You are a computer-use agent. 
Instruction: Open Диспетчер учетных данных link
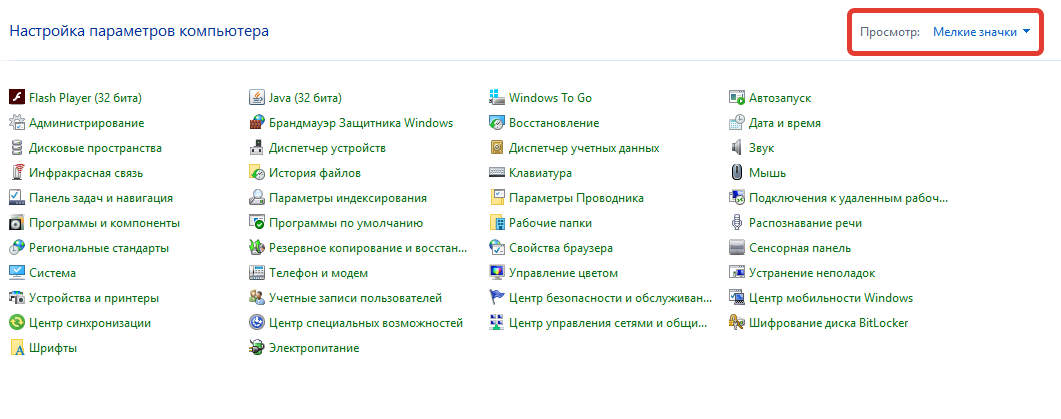[x=584, y=148]
